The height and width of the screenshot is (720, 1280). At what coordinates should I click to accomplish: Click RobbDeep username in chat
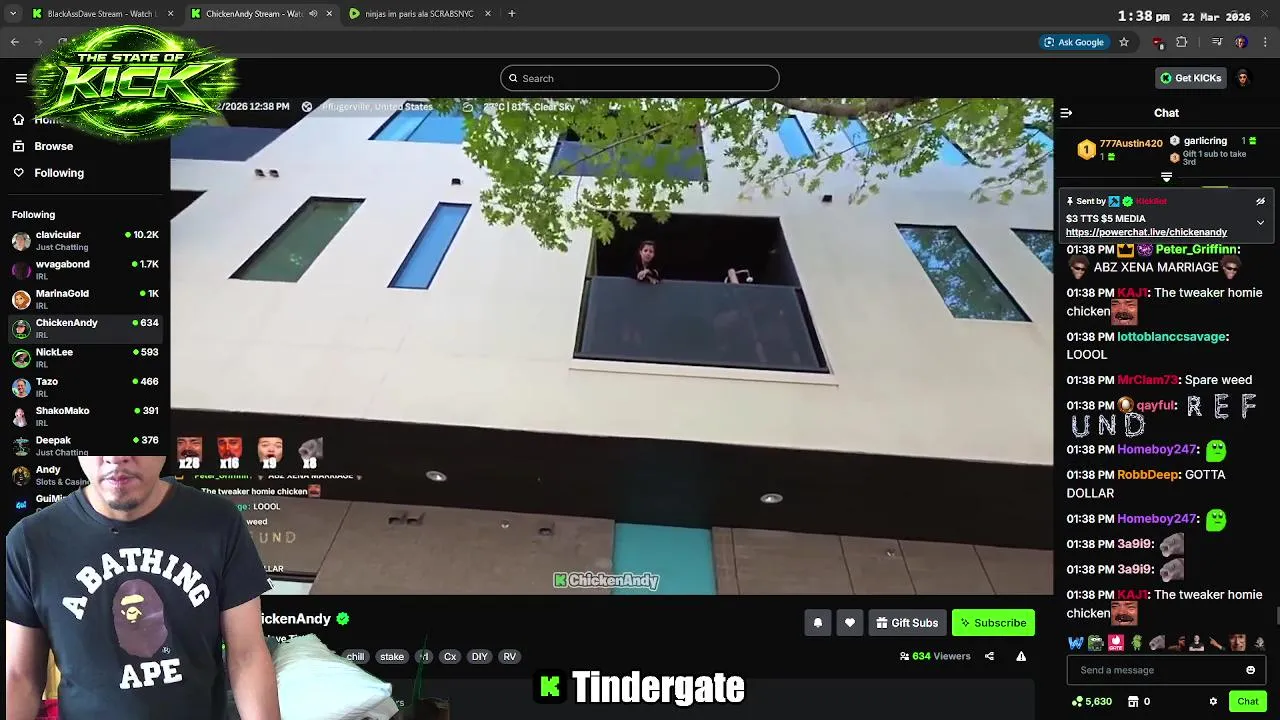tap(1147, 475)
